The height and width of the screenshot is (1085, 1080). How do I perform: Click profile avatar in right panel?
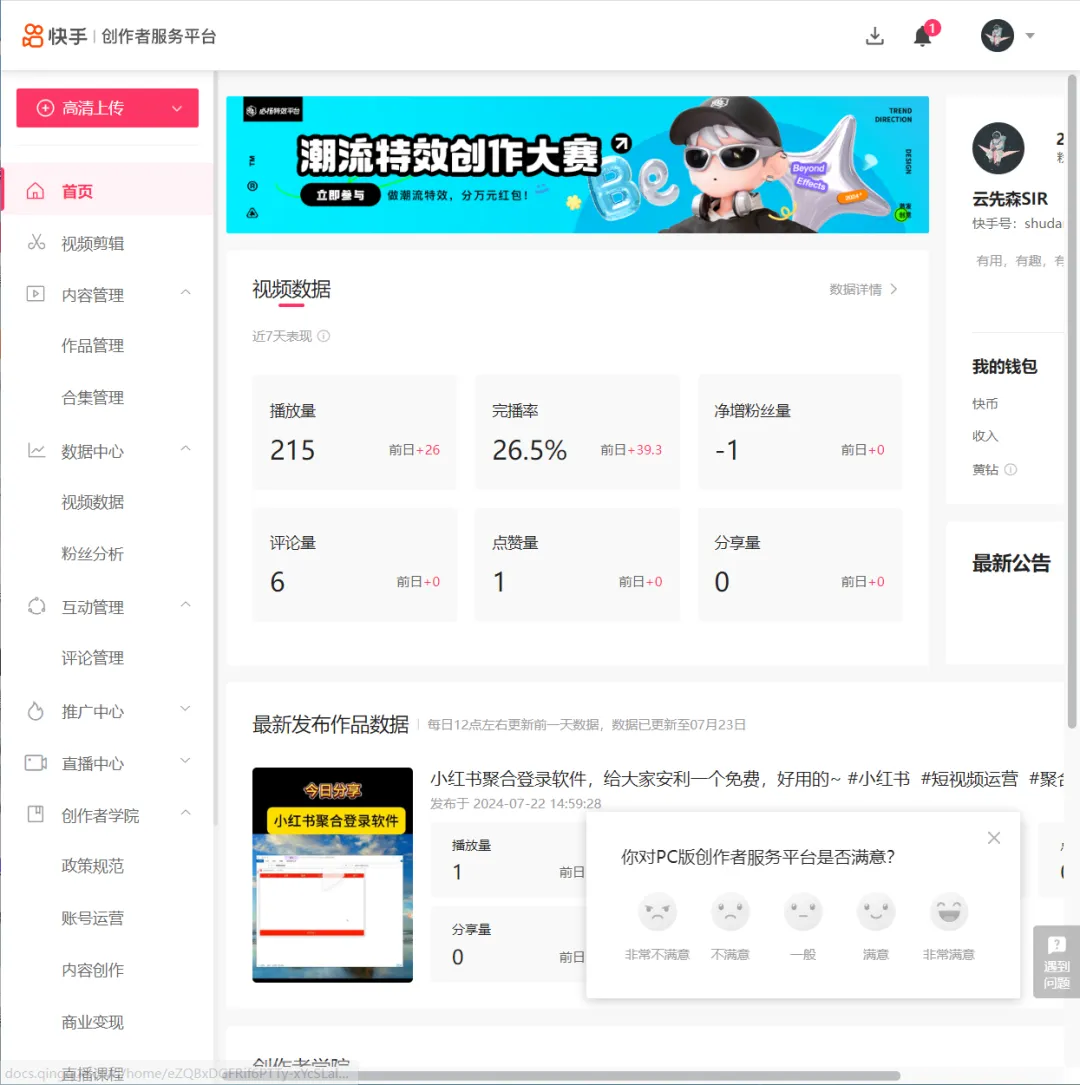pos(998,148)
